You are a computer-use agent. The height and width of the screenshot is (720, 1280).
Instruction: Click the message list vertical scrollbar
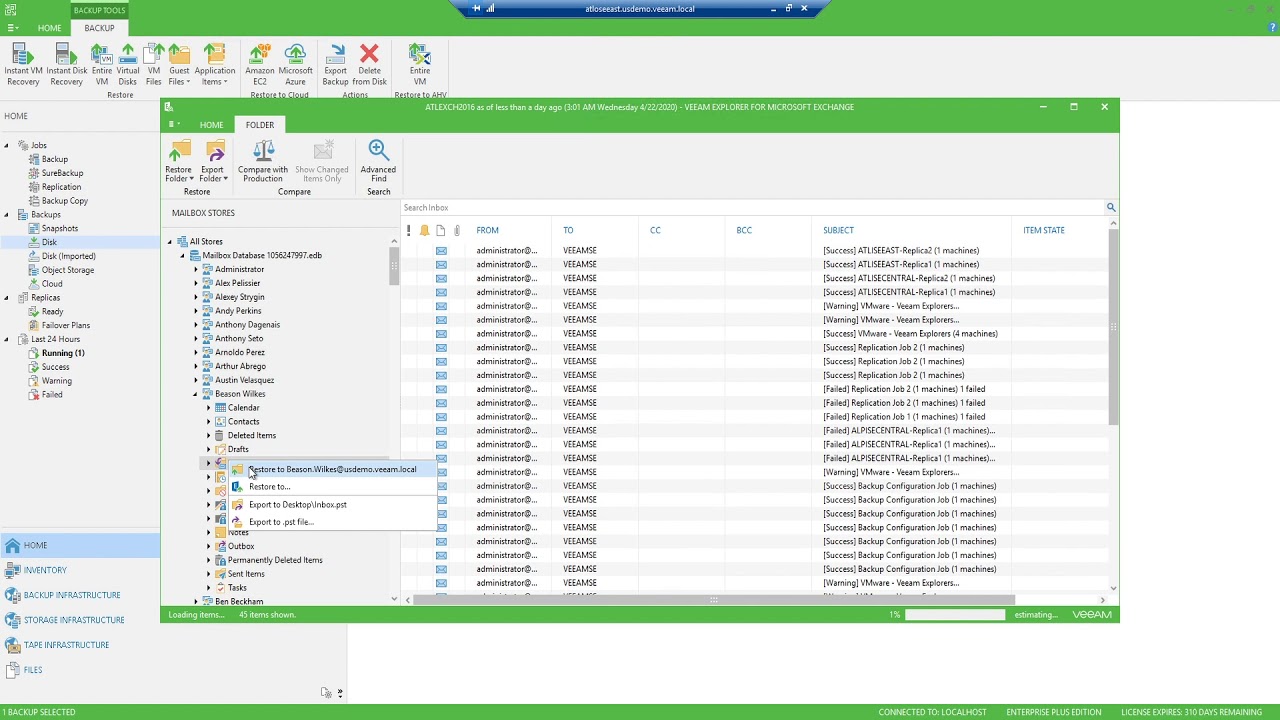(x=1113, y=327)
